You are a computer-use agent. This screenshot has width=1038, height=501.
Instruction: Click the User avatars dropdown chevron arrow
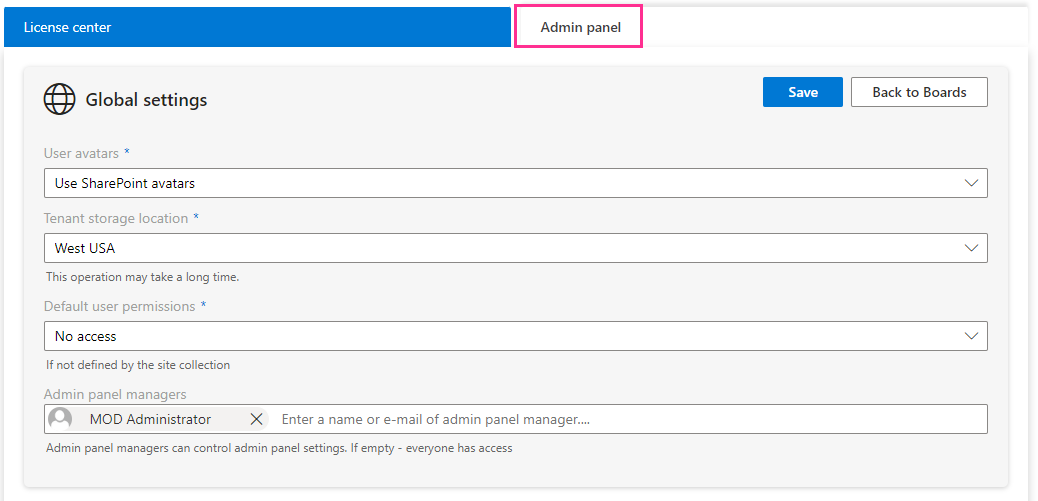point(971,183)
